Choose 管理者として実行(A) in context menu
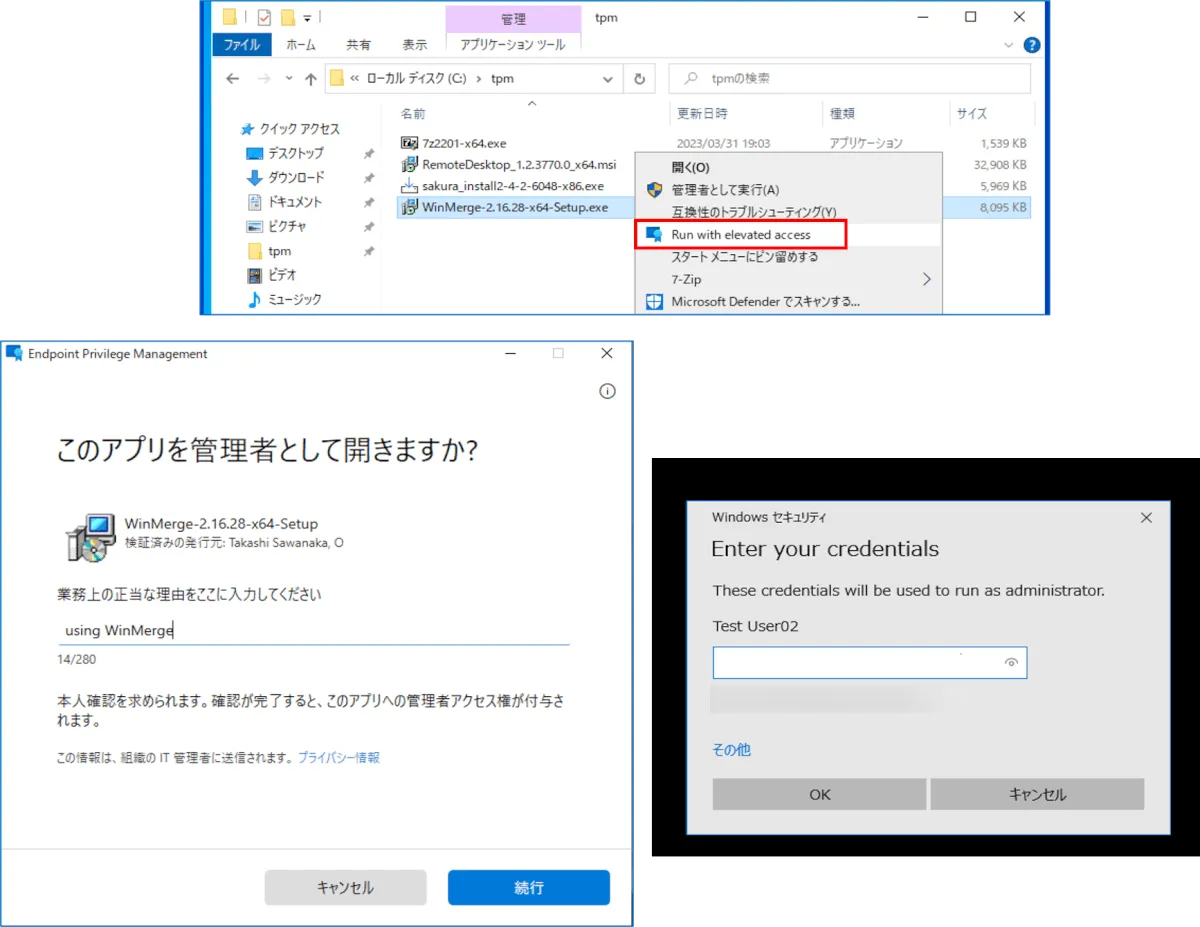The height and width of the screenshot is (927, 1200). tap(725, 190)
